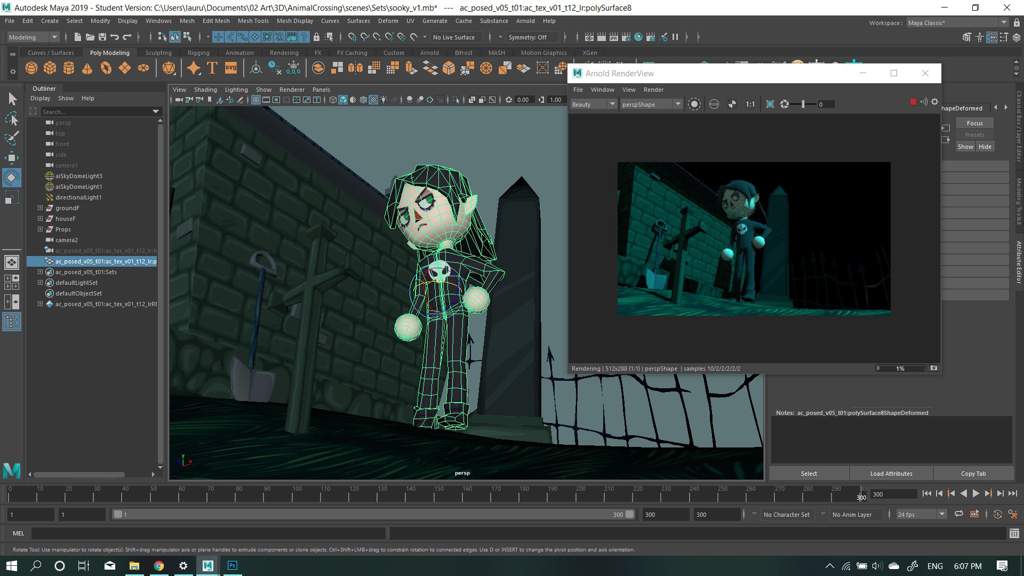Open Chrome from Windows taskbar
This screenshot has height=576, width=1024.
click(x=159, y=566)
